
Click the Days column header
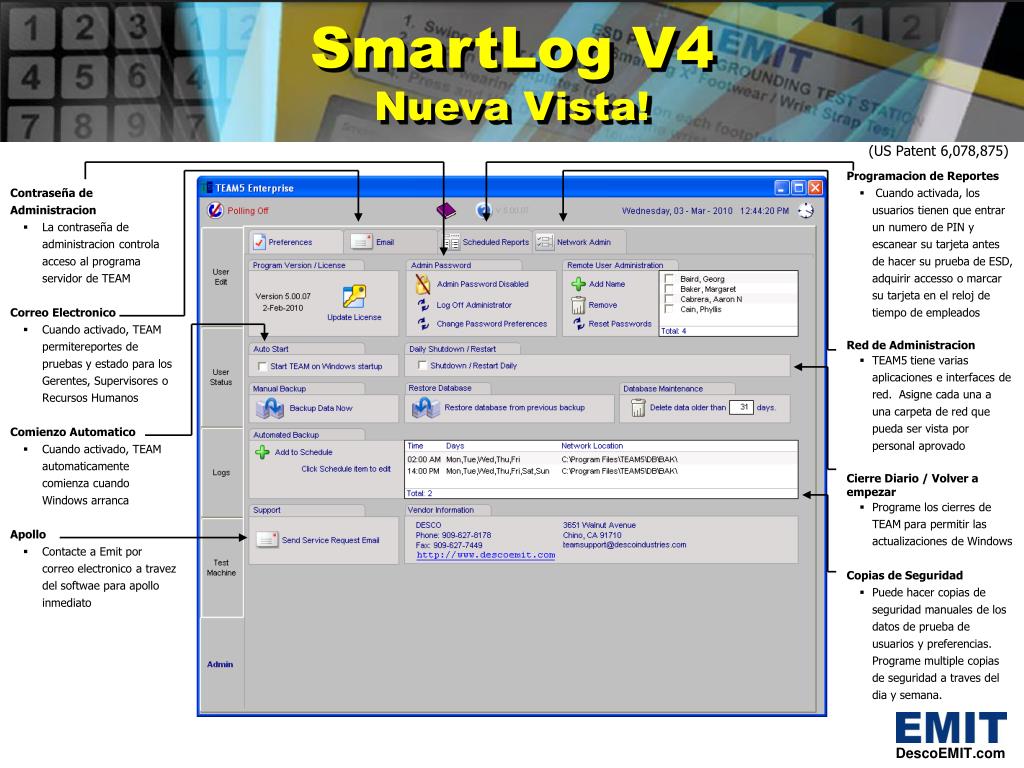(455, 446)
